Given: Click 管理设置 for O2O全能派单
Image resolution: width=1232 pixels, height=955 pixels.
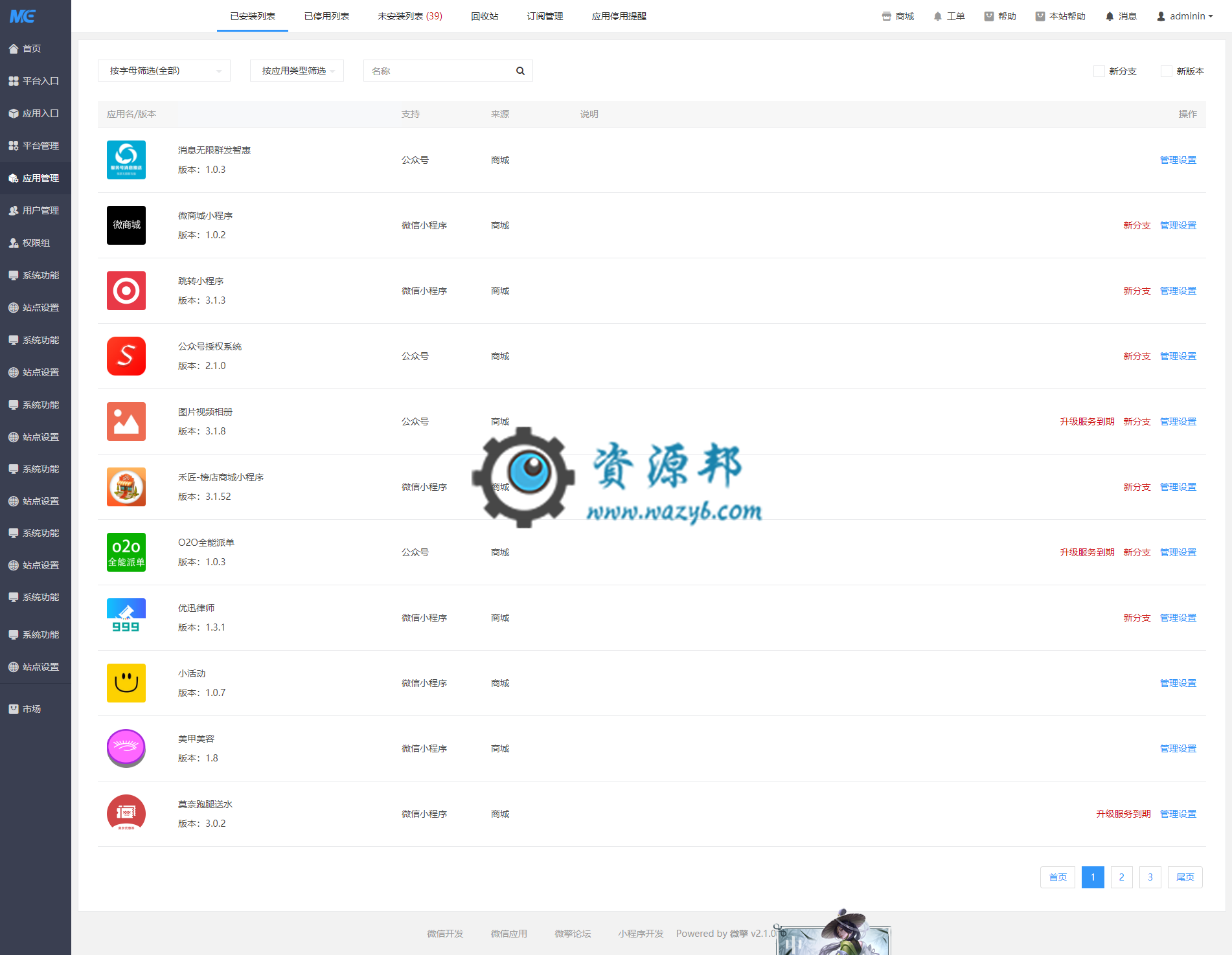Looking at the screenshot, I should click(1178, 552).
